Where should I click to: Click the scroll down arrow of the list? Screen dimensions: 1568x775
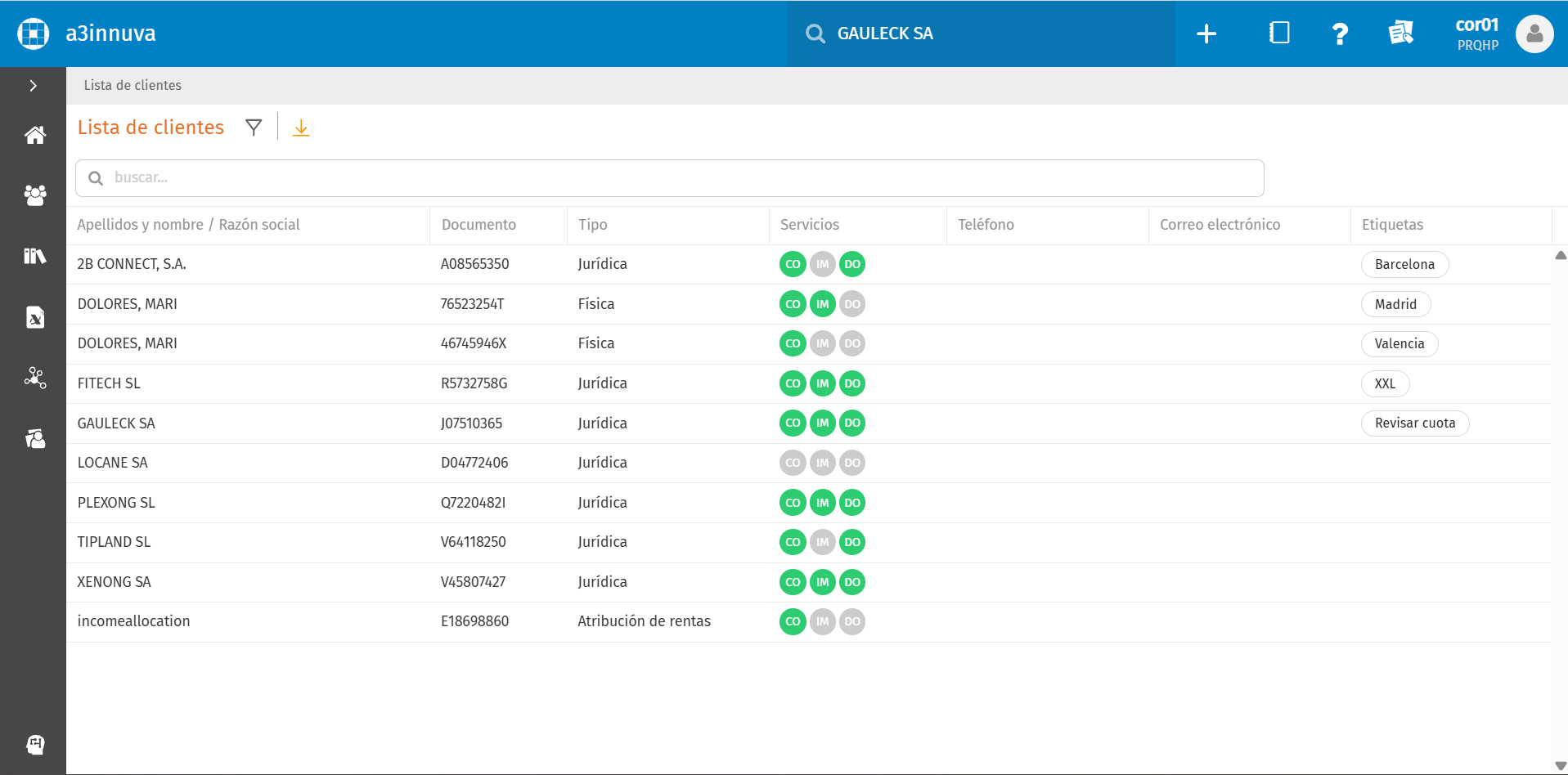[1561, 766]
